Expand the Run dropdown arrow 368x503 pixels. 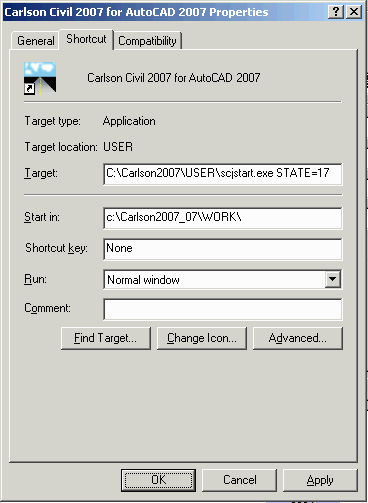[333, 279]
